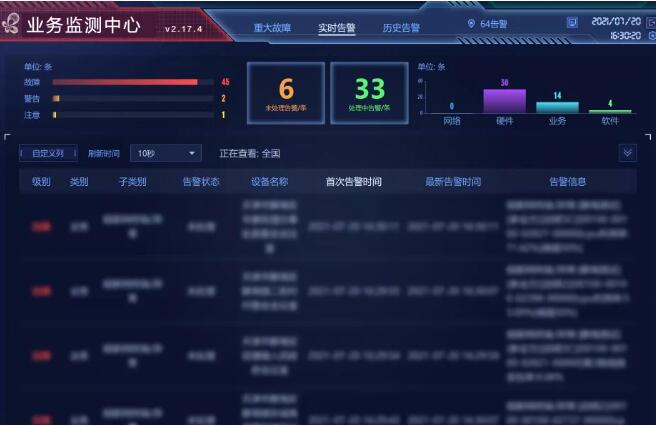Open settings via the gear icon beside the time
Viewport: 656px width, 426px height.
click(x=652, y=36)
